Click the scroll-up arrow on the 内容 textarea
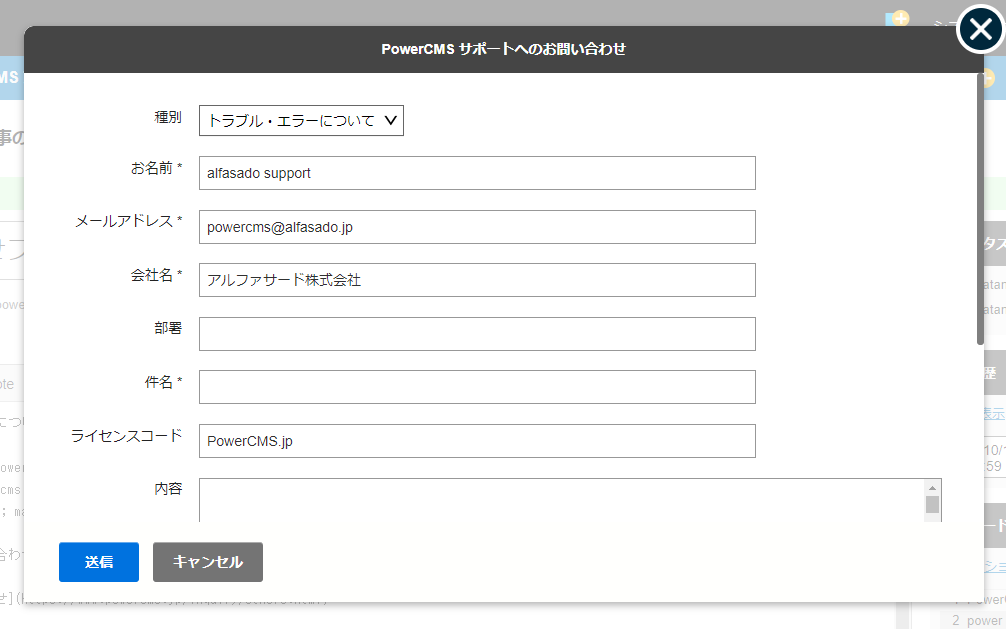 pyautogui.click(x=932, y=488)
